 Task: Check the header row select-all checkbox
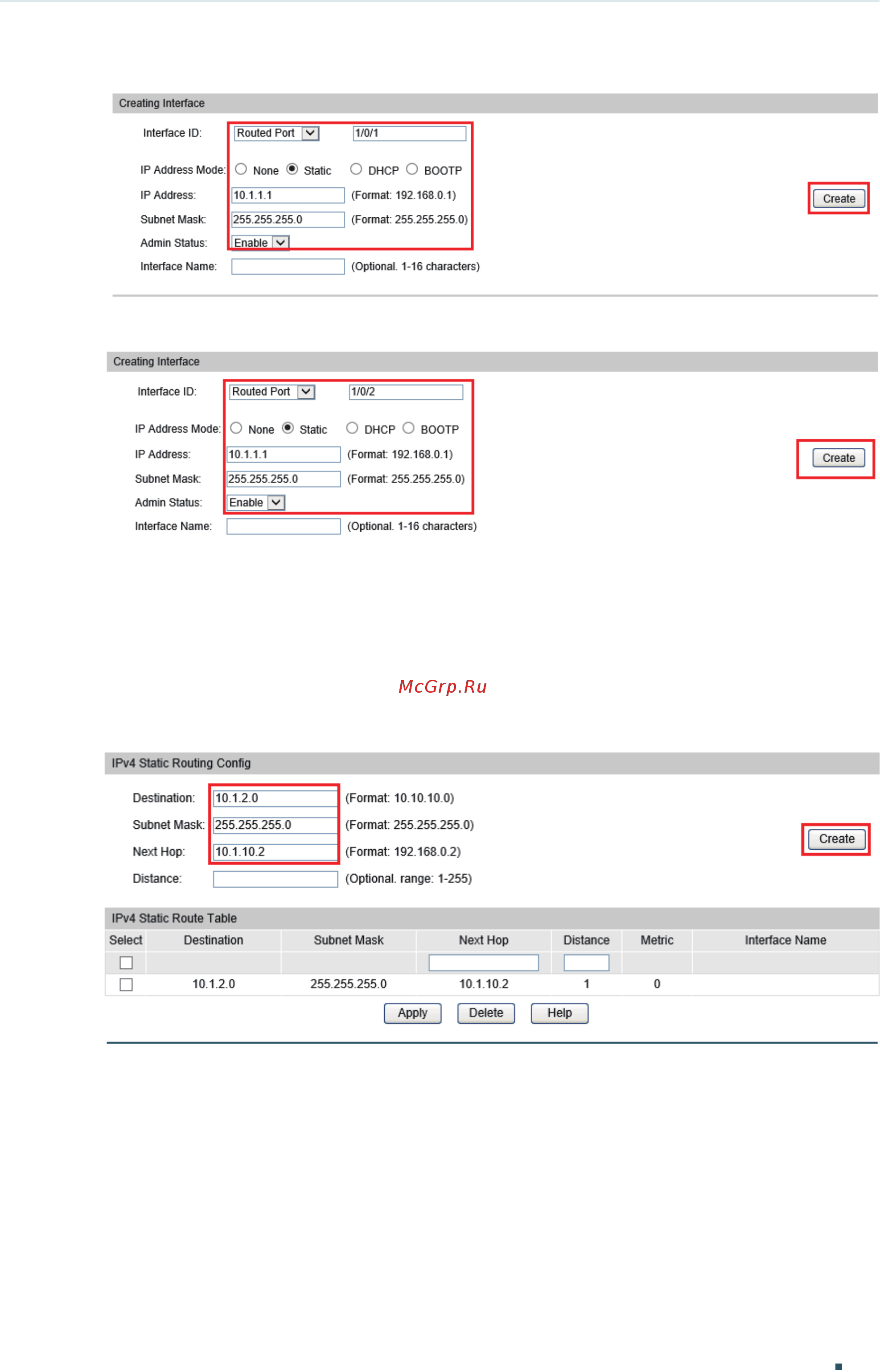tap(126, 963)
